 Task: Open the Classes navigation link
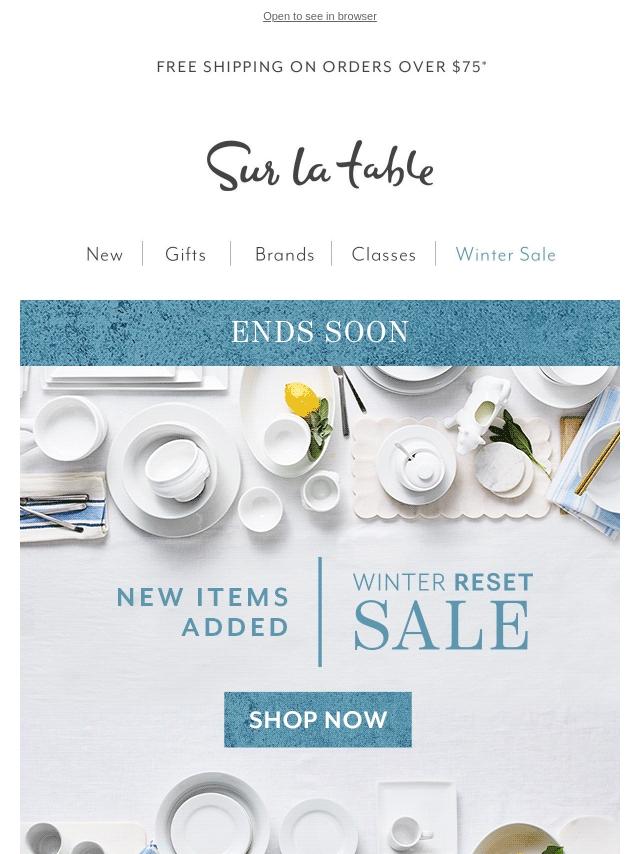[384, 254]
